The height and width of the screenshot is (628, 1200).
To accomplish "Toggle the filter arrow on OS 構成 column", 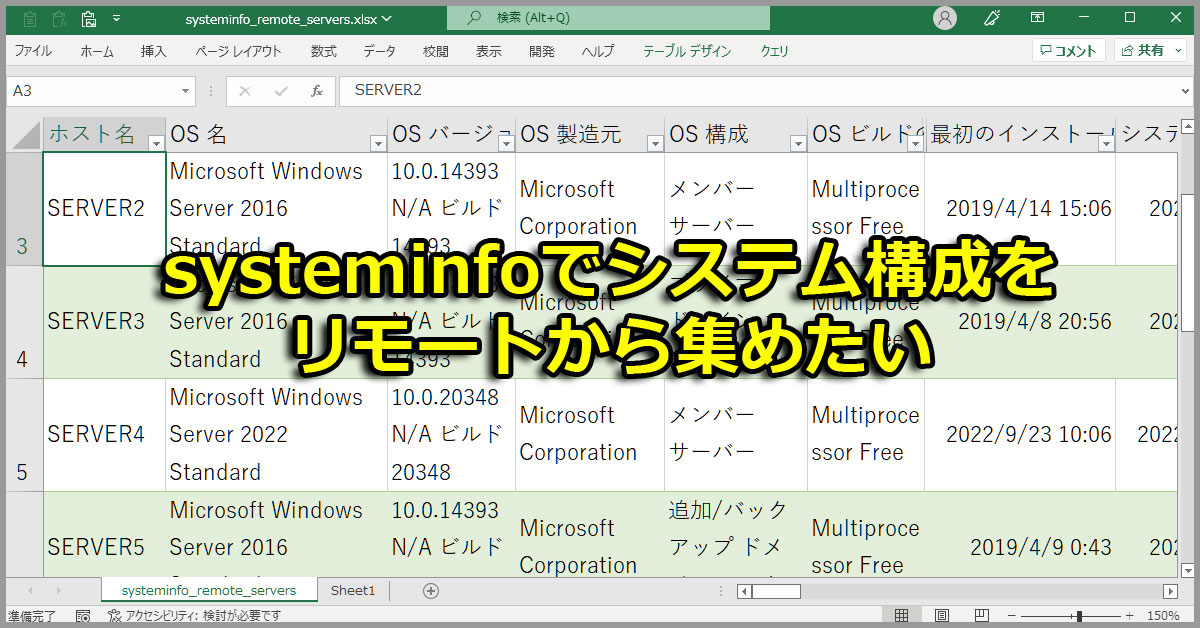I will [x=797, y=144].
